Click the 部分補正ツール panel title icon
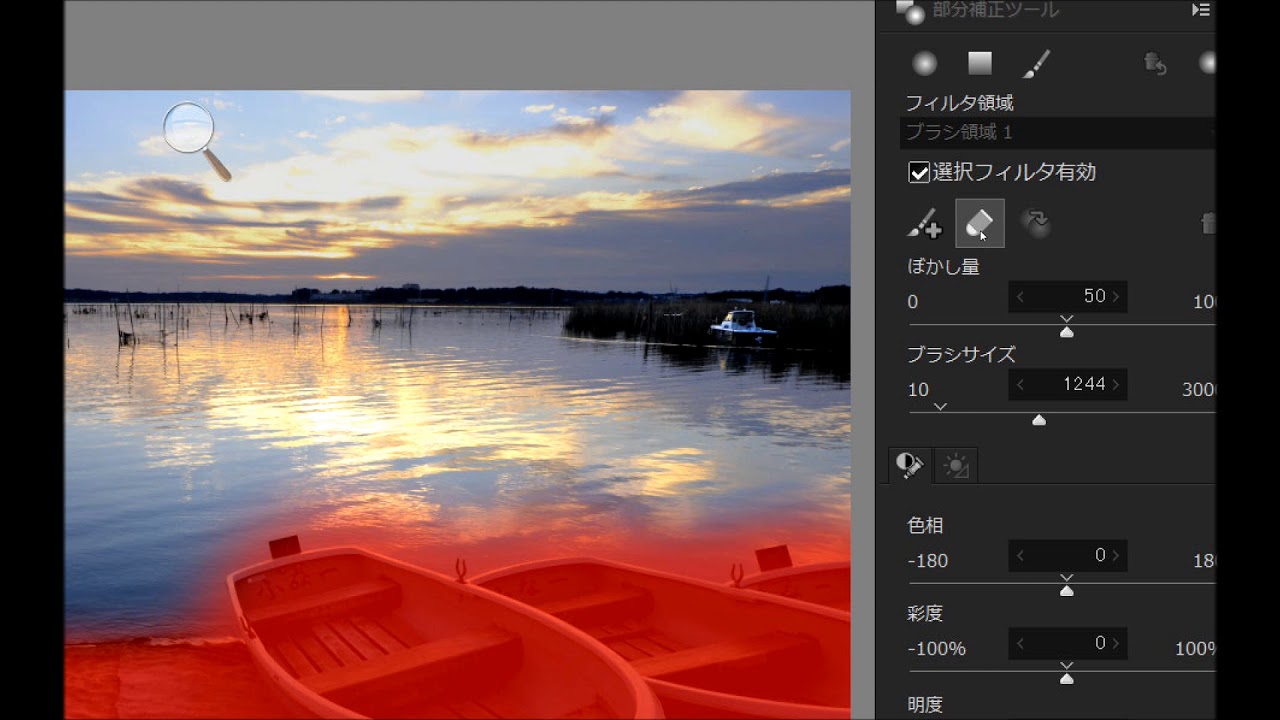 (910, 12)
